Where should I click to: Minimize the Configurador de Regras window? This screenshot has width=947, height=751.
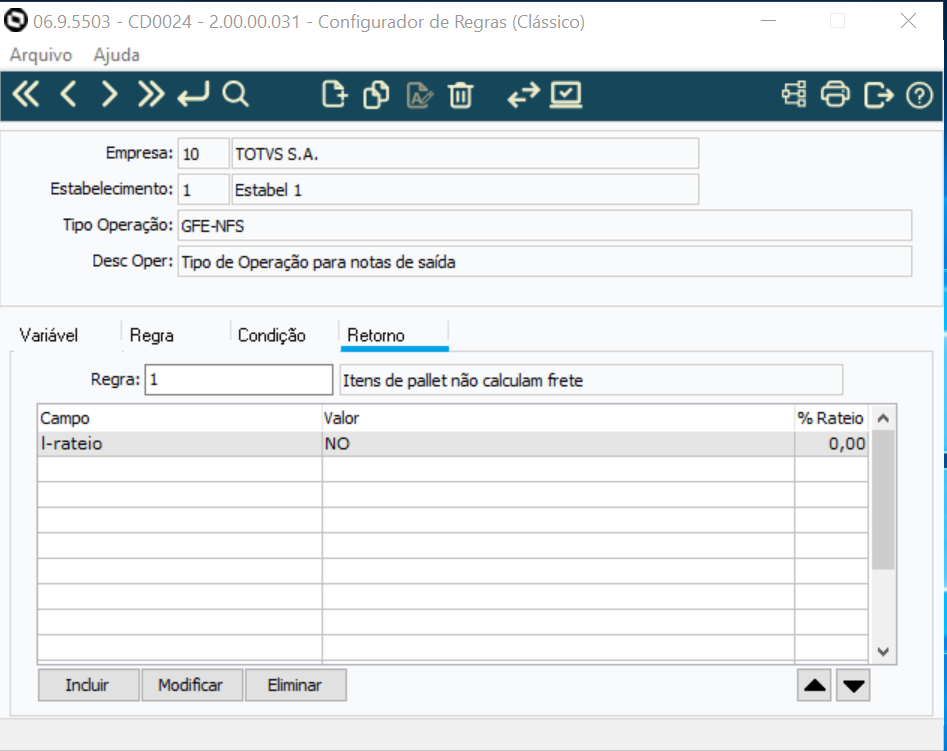[768, 21]
